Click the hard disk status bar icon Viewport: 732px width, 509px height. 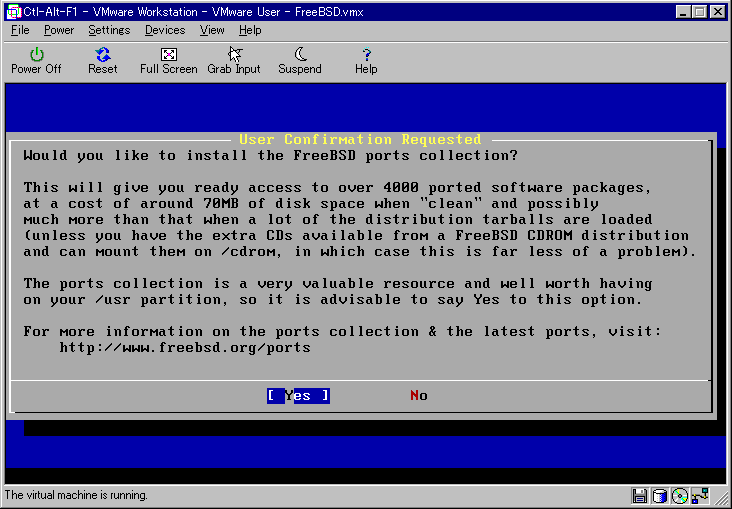(660, 495)
